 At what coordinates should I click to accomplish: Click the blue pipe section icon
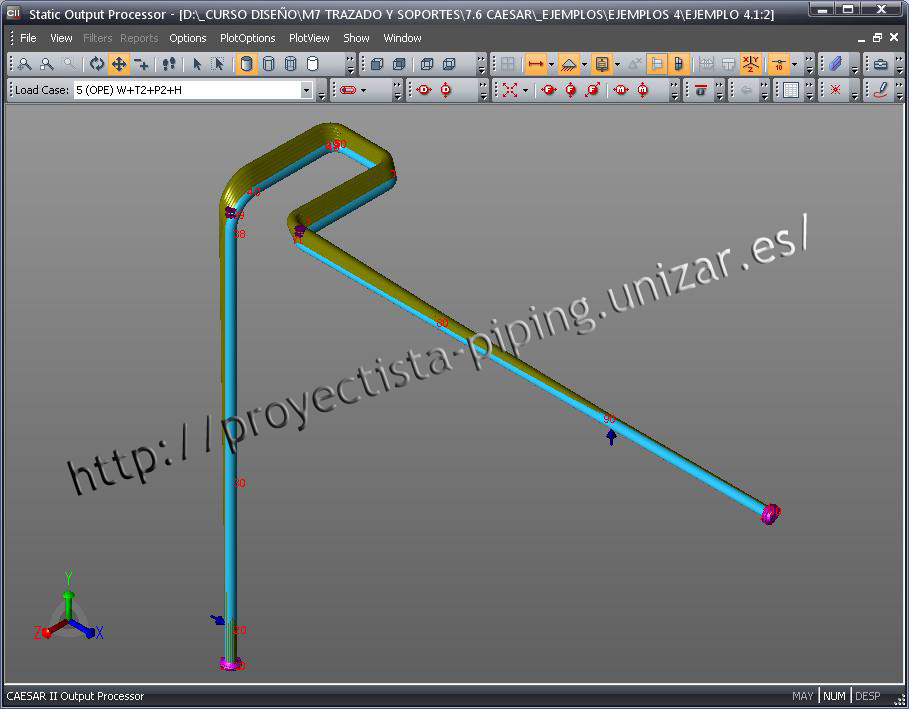coord(835,64)
